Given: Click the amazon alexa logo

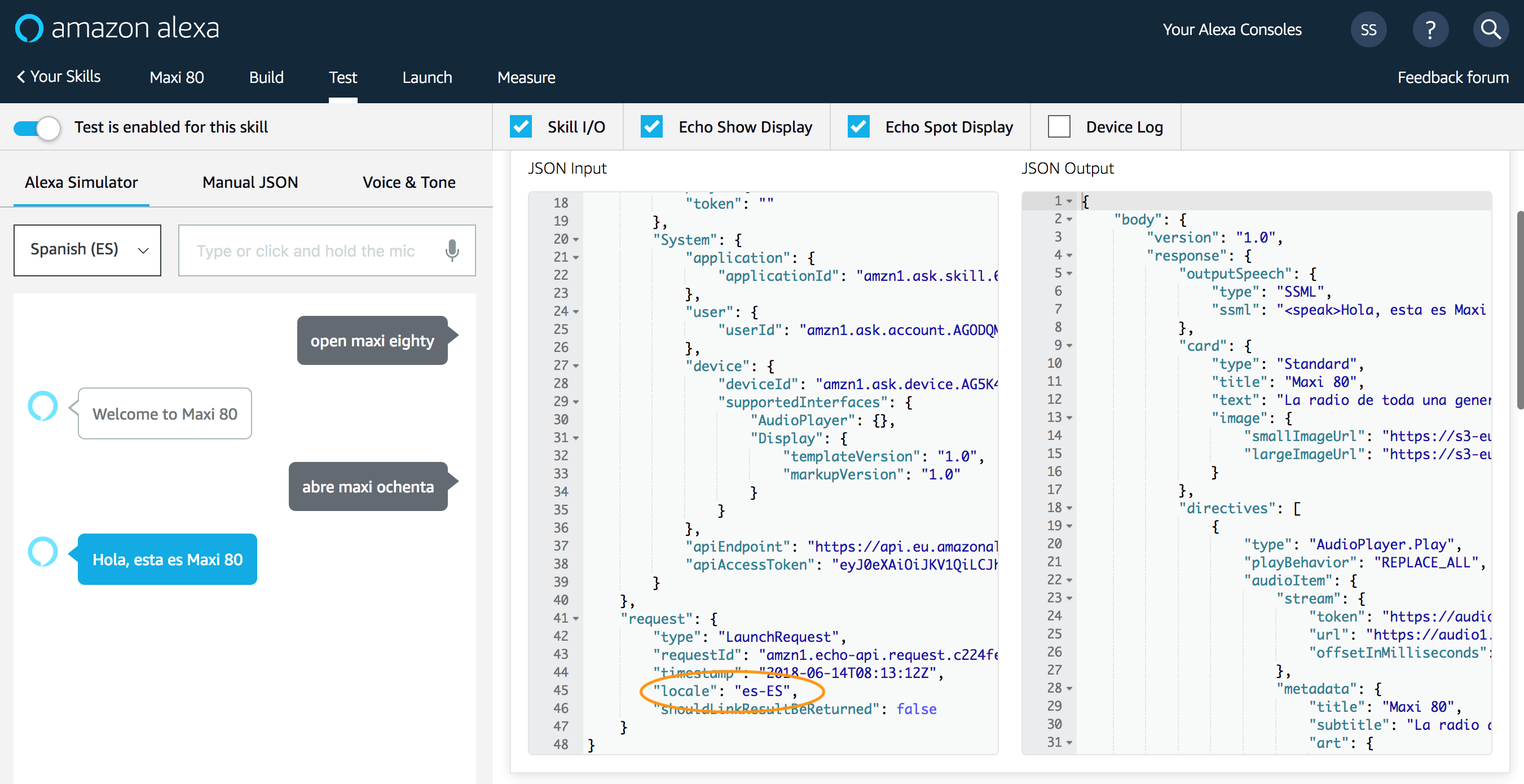Looking at the screenshot, I should click(x=116, y=28).
